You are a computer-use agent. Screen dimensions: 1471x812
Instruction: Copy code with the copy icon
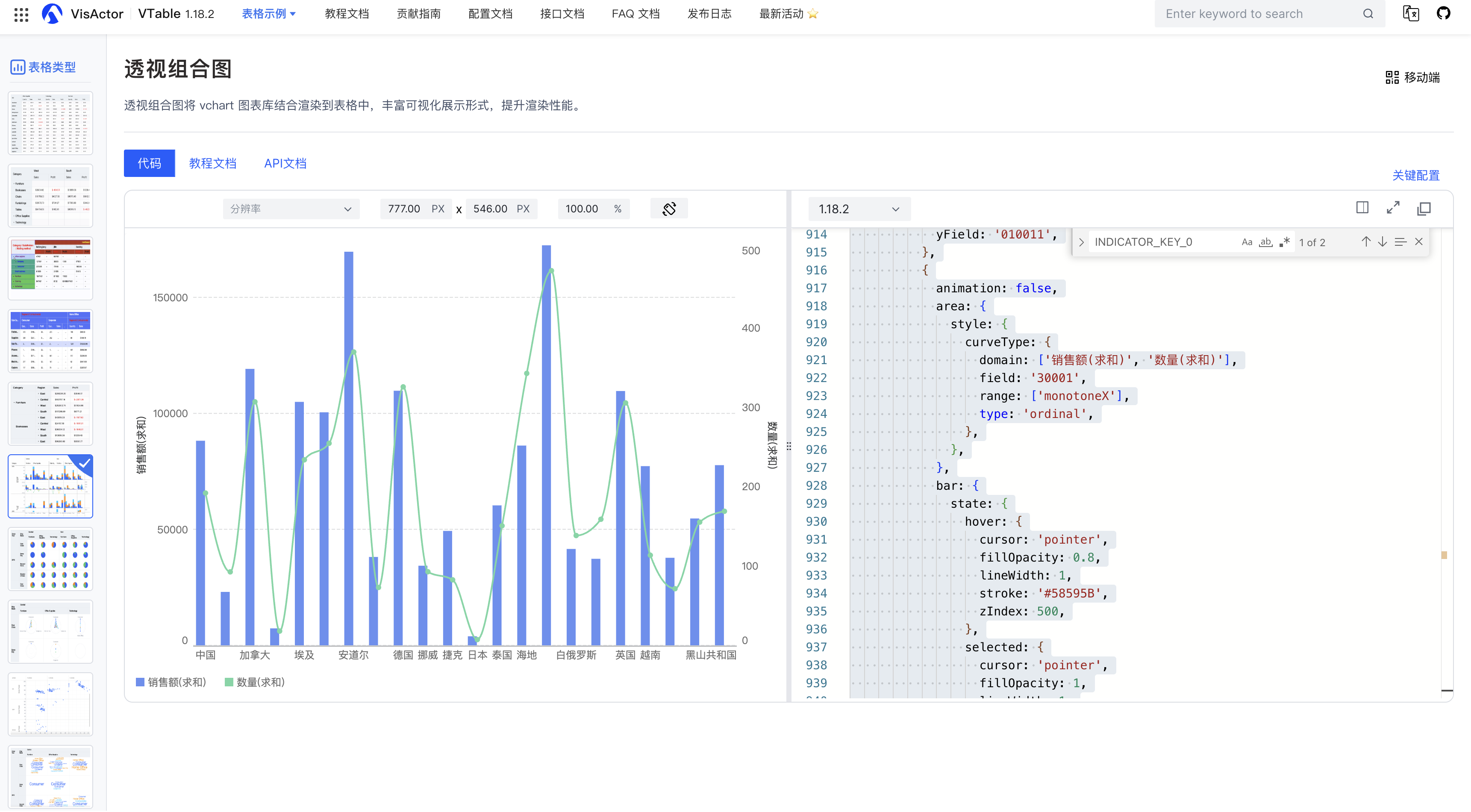click(1424, 209)
